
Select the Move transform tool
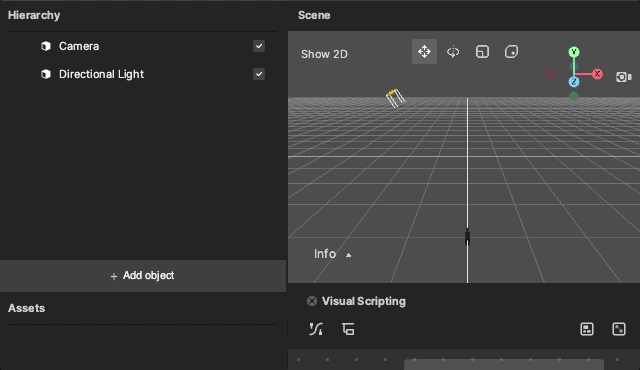[x=424, y=52]
